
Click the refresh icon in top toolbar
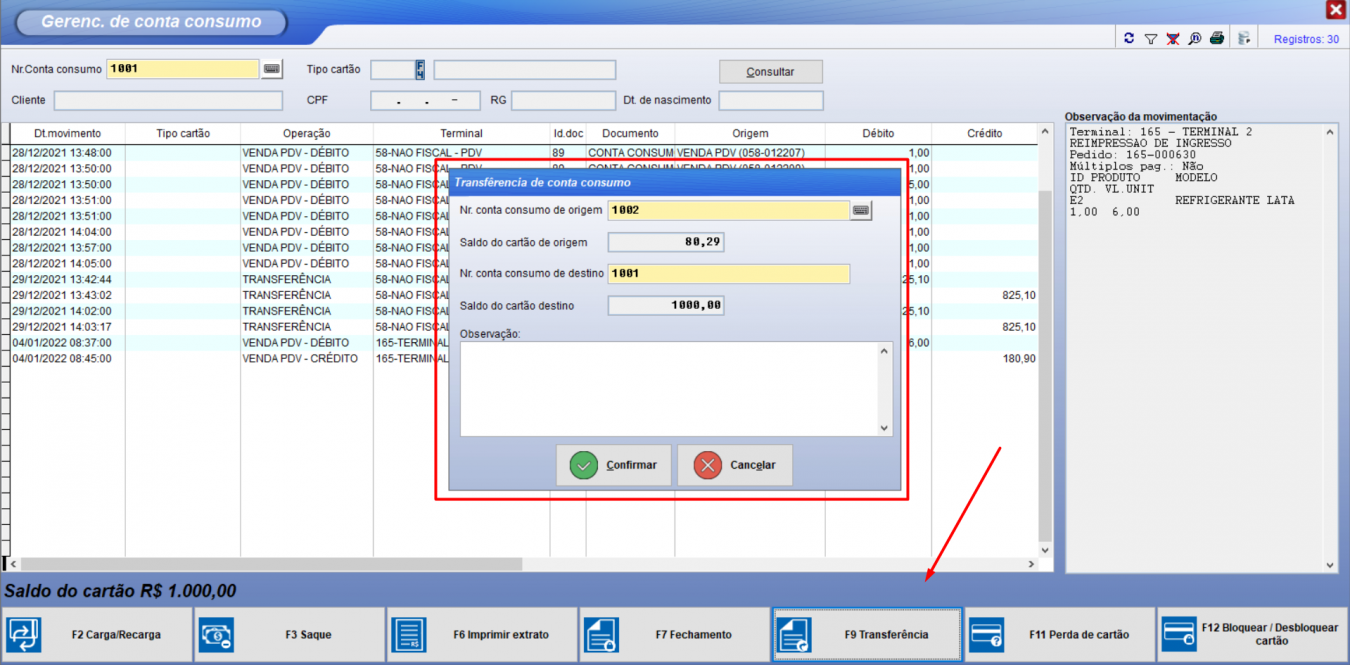pyautogui.click(x=1129, y=39)
